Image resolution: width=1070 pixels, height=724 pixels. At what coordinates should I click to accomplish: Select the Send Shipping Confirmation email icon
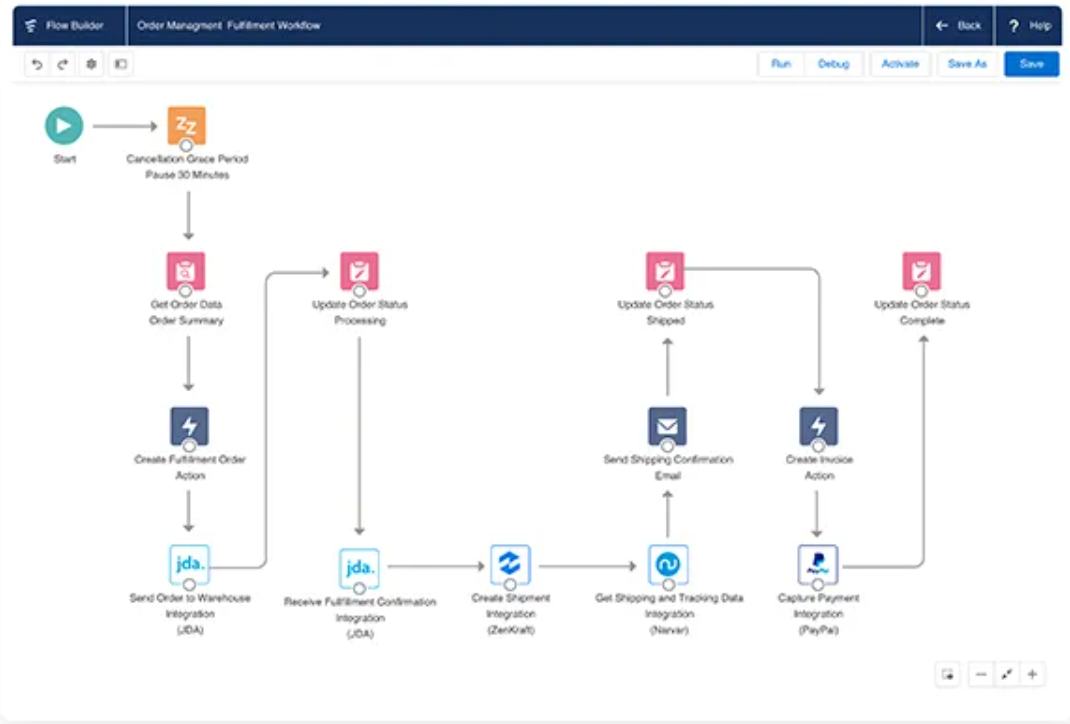(667, 426)
